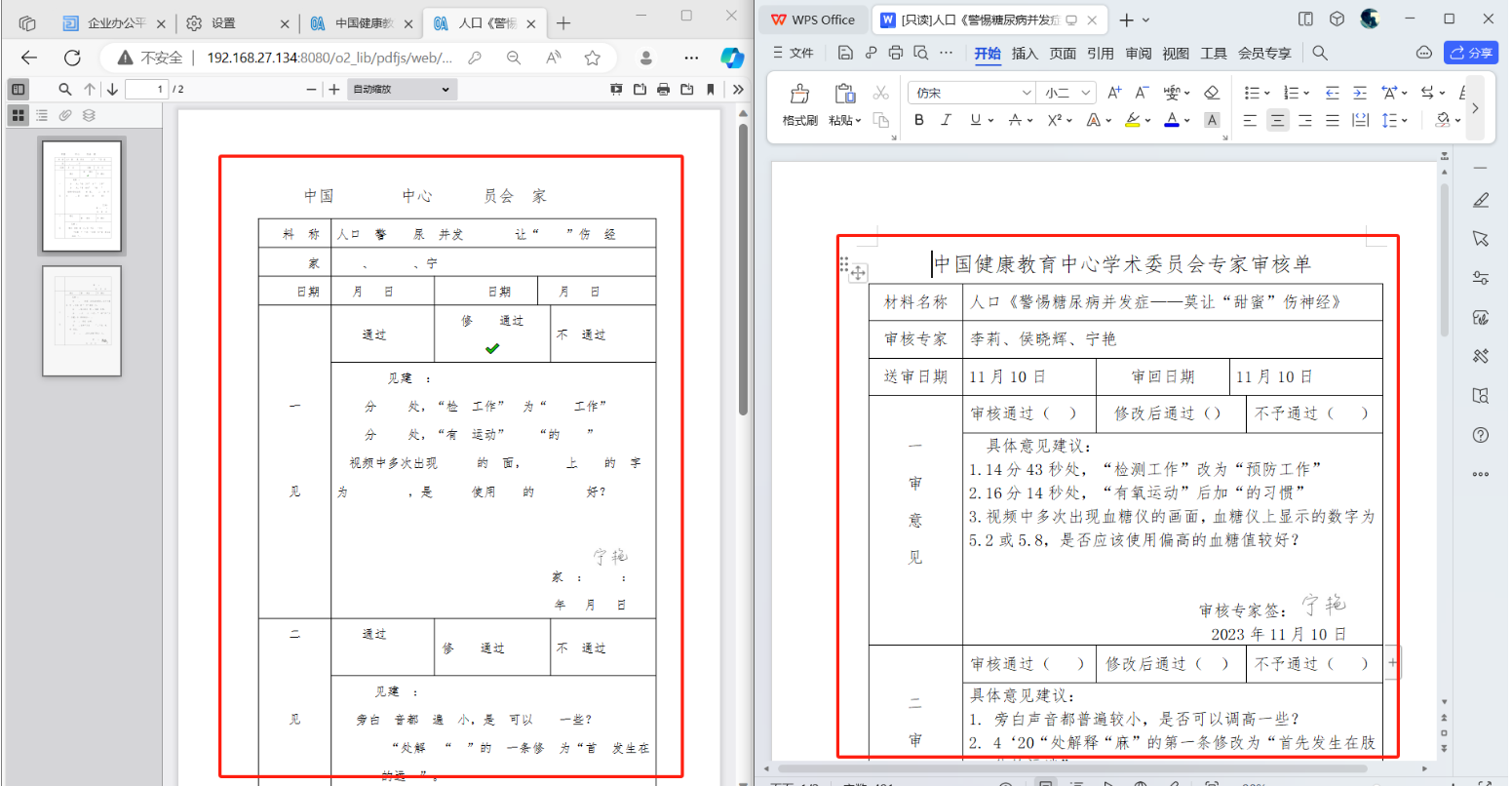
Task: Increase font size in WPS ribbon
Action: 1115,93
